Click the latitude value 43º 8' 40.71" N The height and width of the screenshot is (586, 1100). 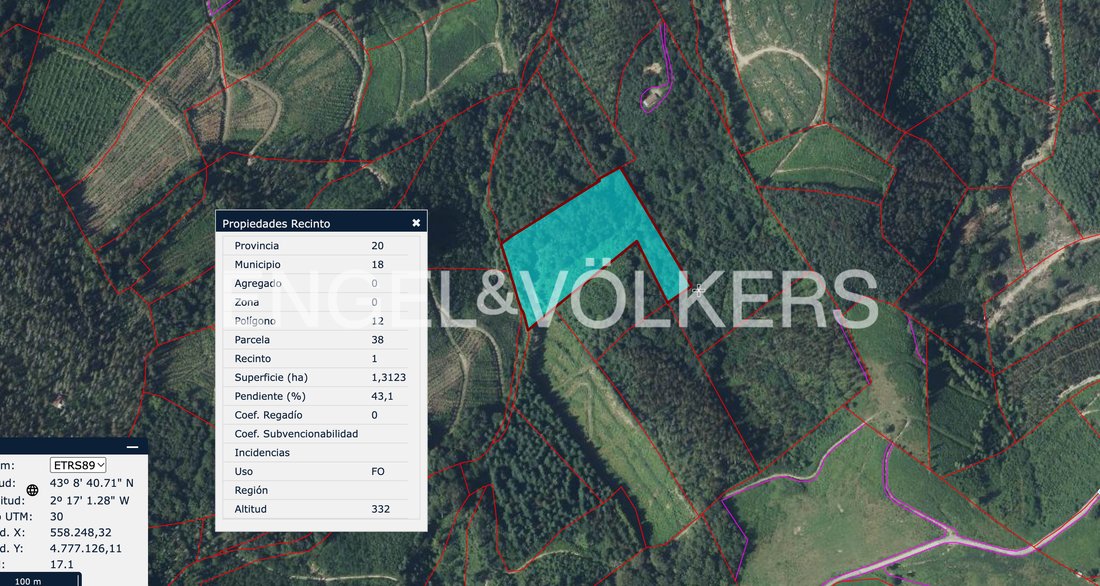[x=91, y=483]
